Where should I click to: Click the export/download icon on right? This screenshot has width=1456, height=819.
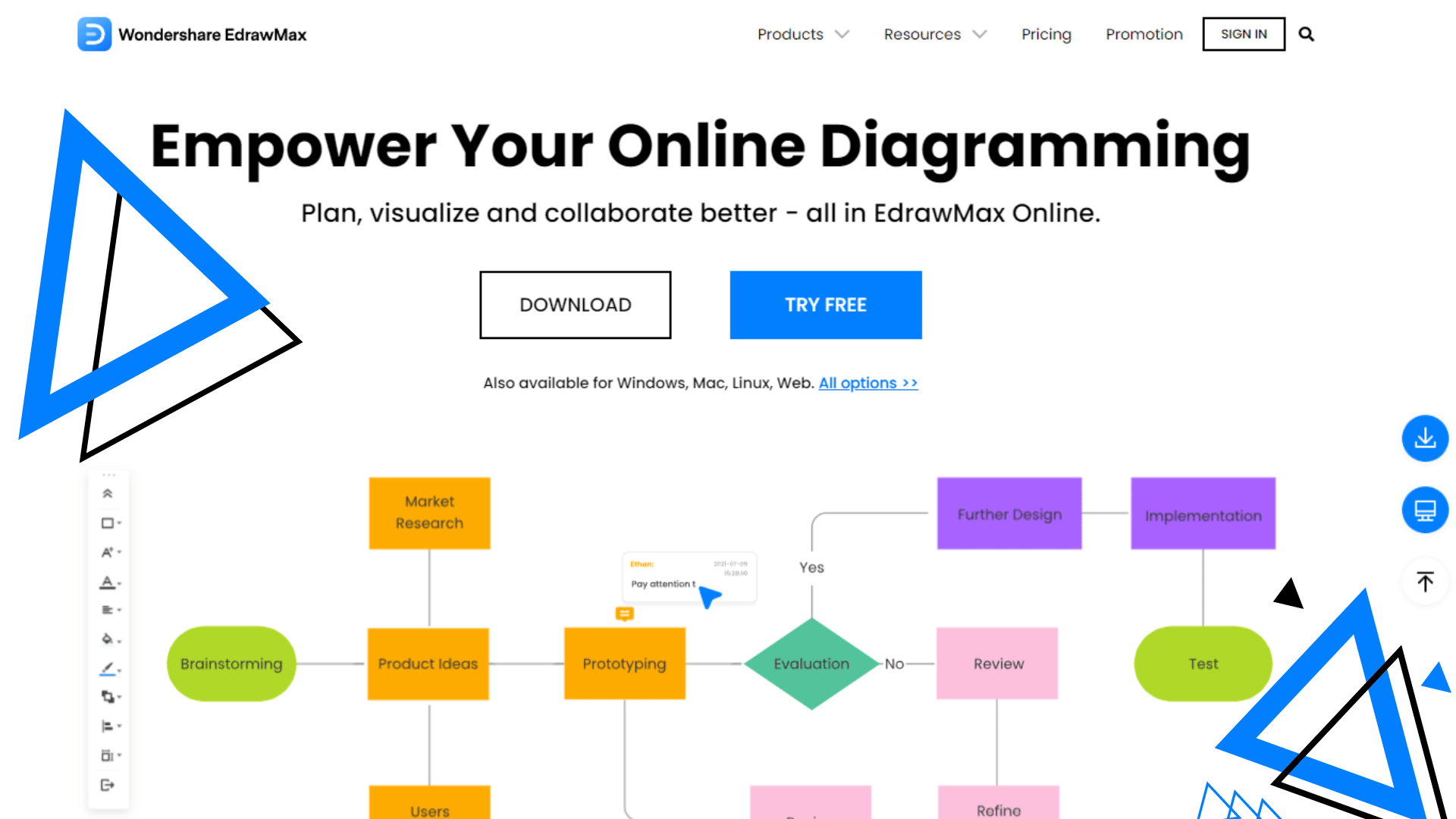pyautogui.click(x=1424, y=437)
